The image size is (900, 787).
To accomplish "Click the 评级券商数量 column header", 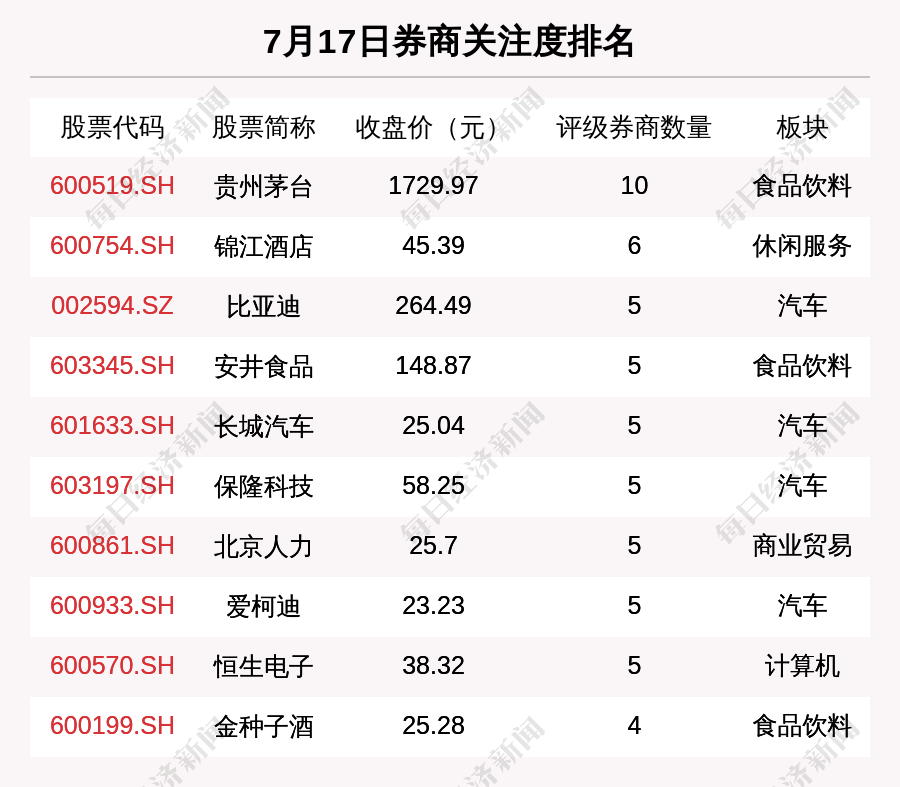I will coord(634,127).
